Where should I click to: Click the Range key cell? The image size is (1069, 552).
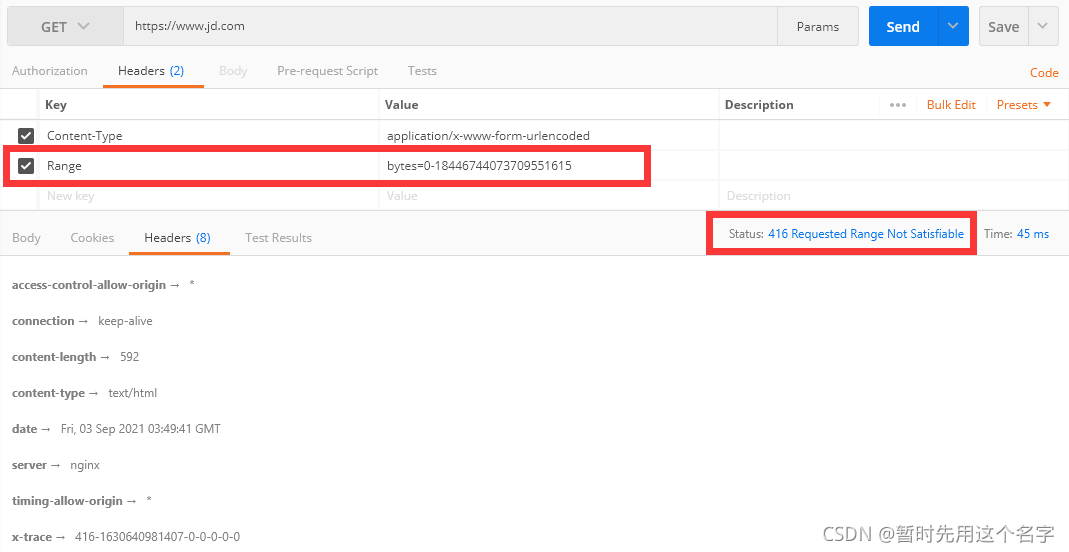coord(209,166)
